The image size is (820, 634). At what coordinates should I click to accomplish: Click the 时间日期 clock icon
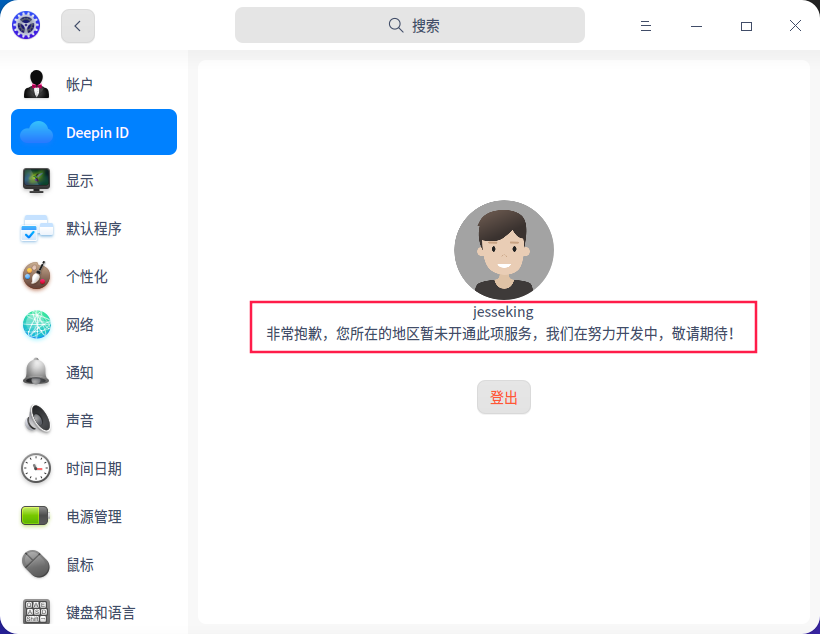point(36,468)
